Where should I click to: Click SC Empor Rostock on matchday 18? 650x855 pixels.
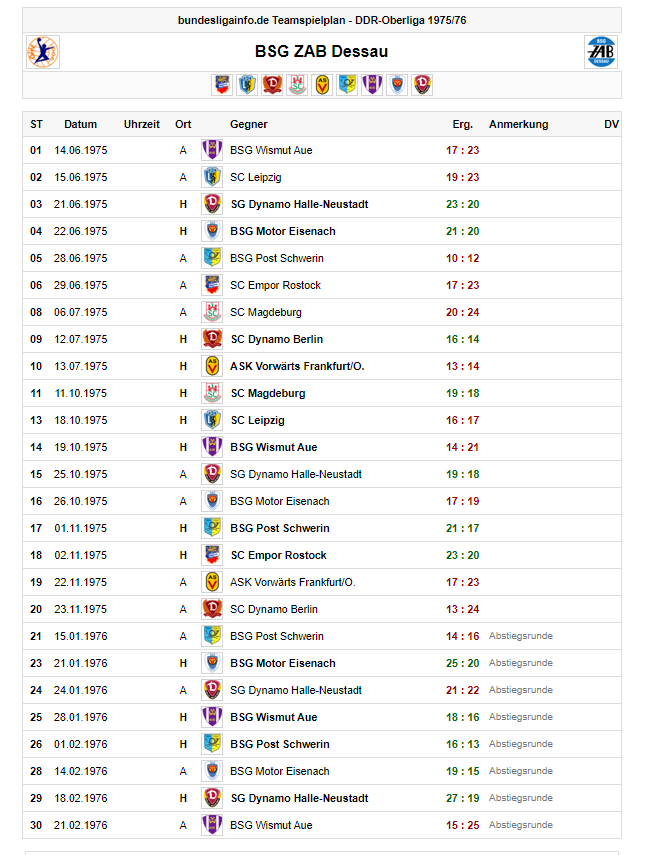pyautogui.click(x=279, y=555)
